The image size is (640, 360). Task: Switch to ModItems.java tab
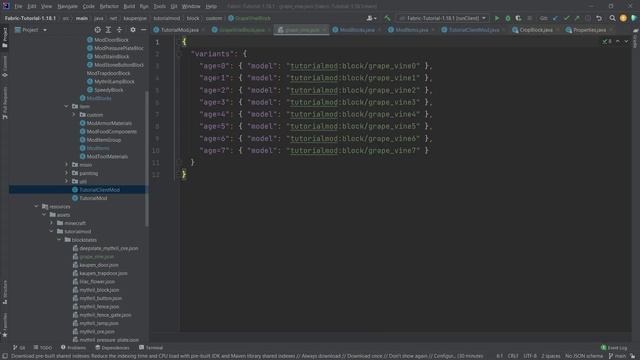411,30
